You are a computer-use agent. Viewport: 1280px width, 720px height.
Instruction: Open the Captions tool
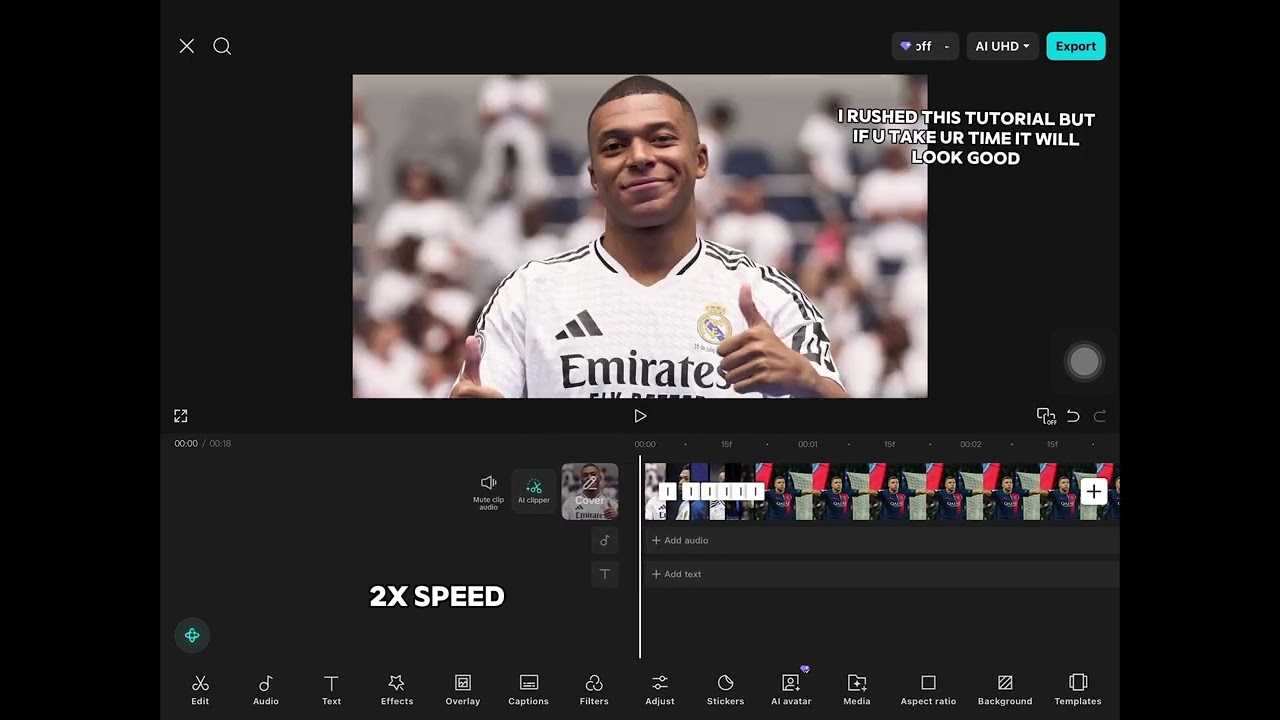pyautogui.click(x=529, y=690)
